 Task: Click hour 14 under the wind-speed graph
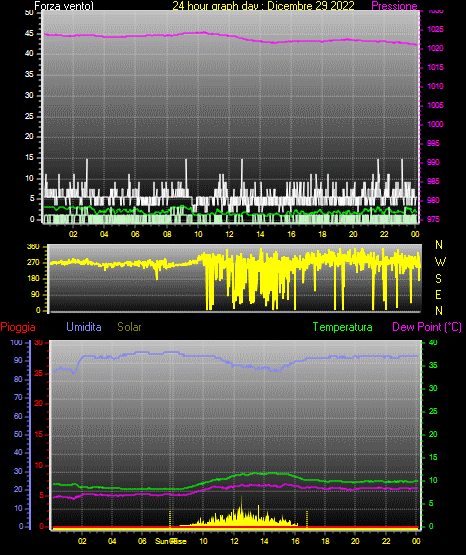pos(260,234)
